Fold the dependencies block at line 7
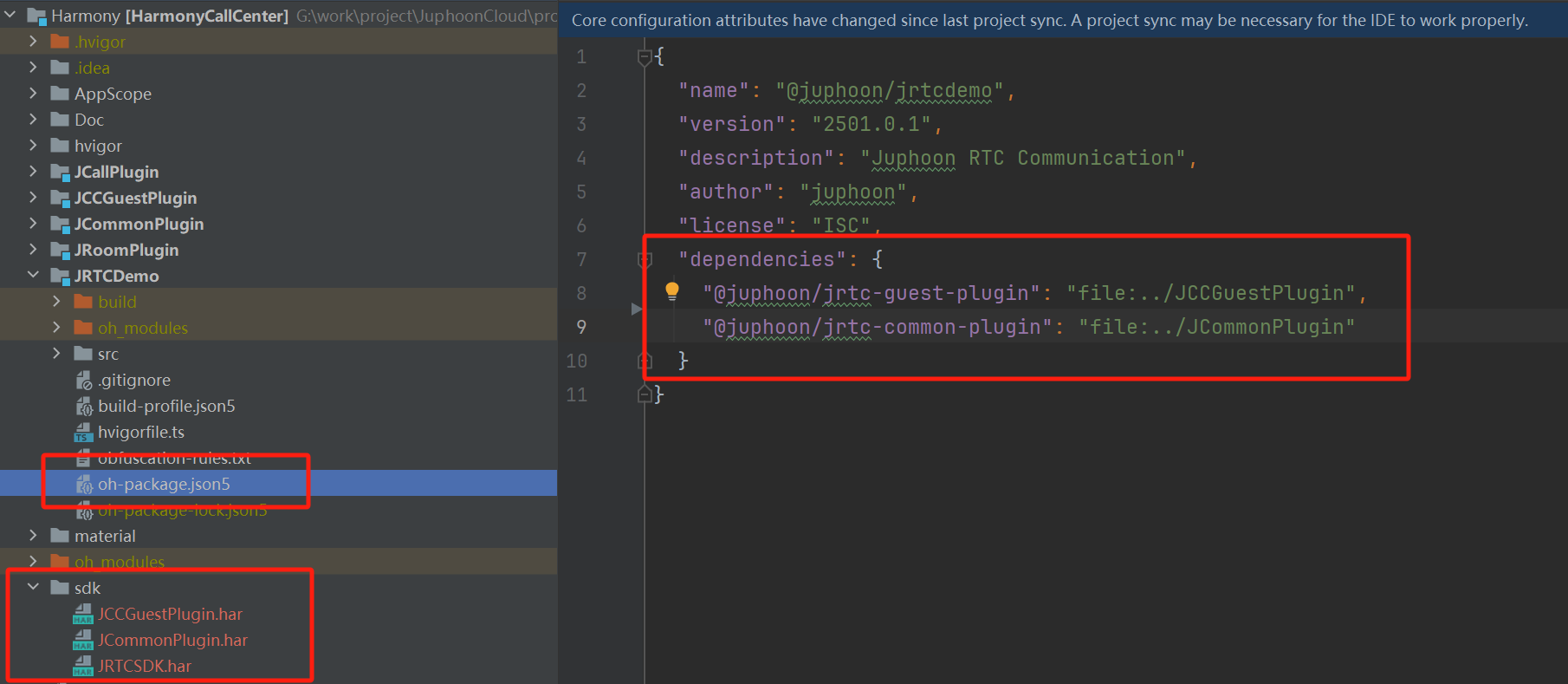This screenshot has height=684, width=1568. [644, 259]
